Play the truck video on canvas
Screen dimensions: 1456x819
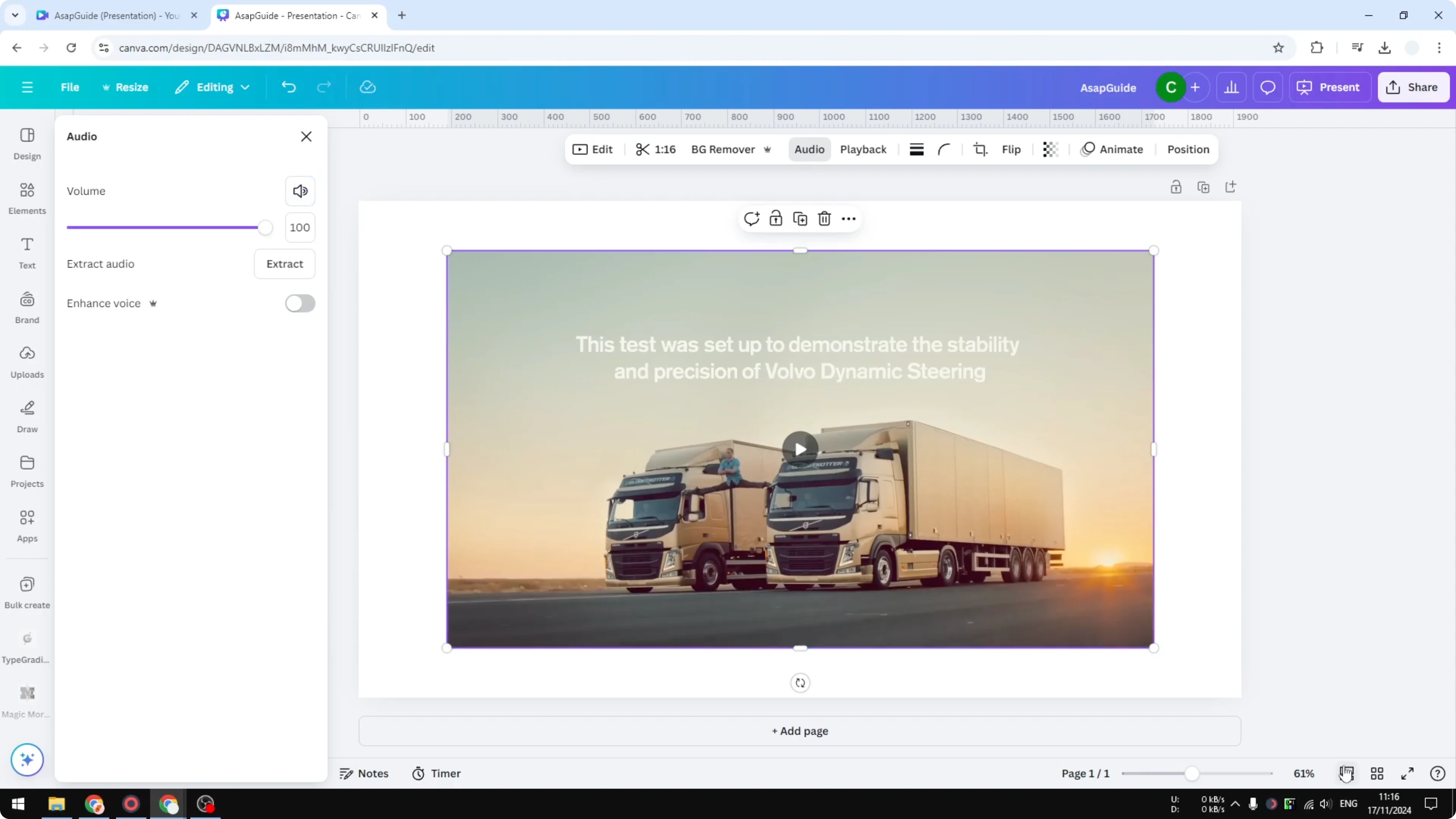tap(799, 448)
